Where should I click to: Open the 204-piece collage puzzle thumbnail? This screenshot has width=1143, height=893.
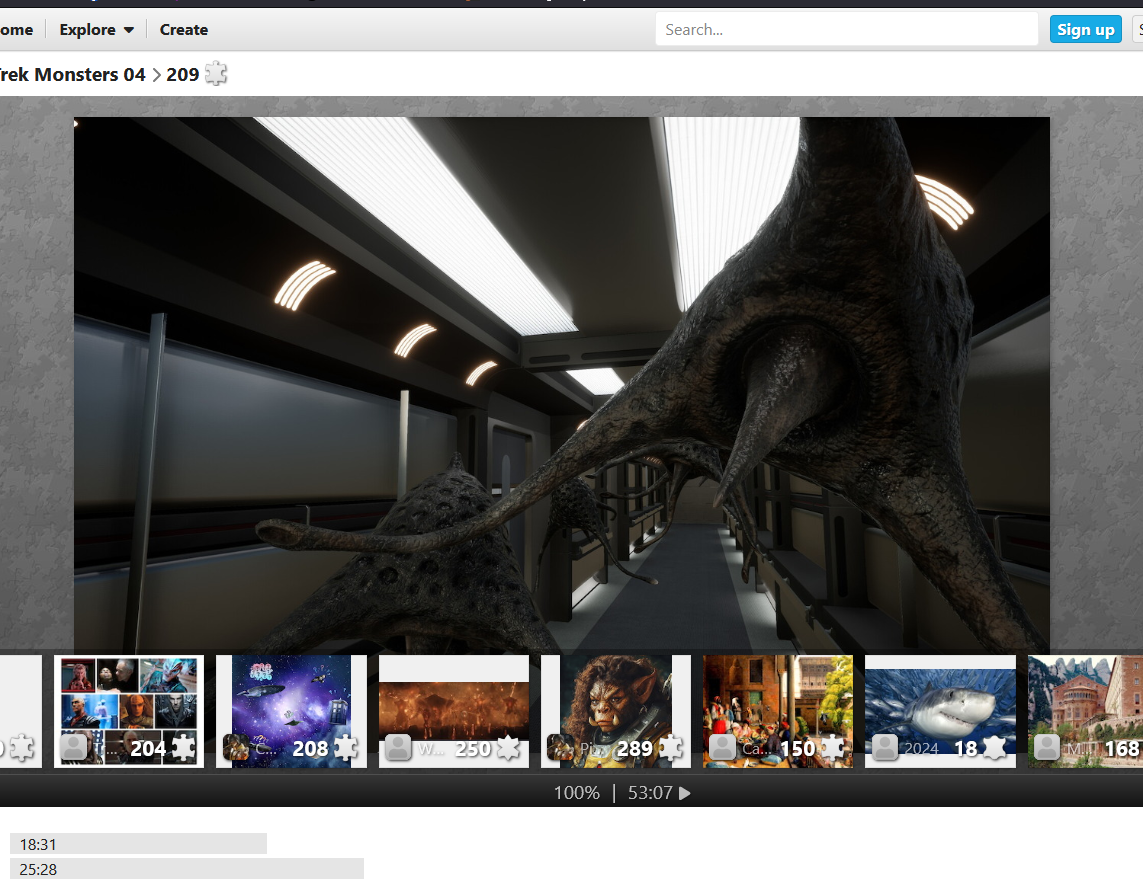tap(129, 711)
